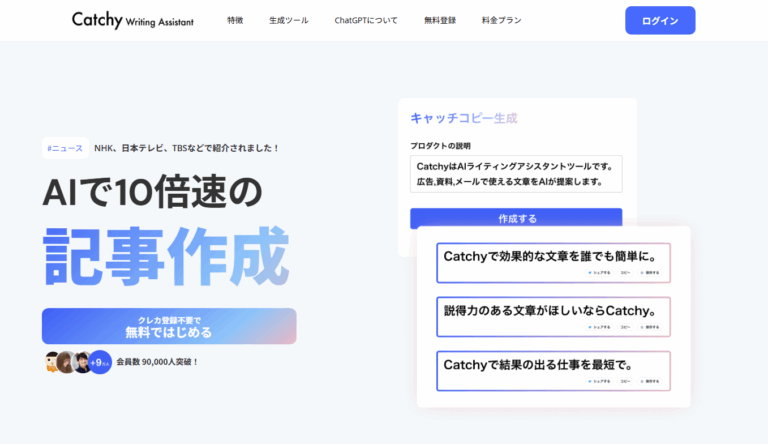Click the text 'NHK、日本テレビ、TBSなどで紹介されました！'
Viewport: 768px width, 444px height.
187,148
